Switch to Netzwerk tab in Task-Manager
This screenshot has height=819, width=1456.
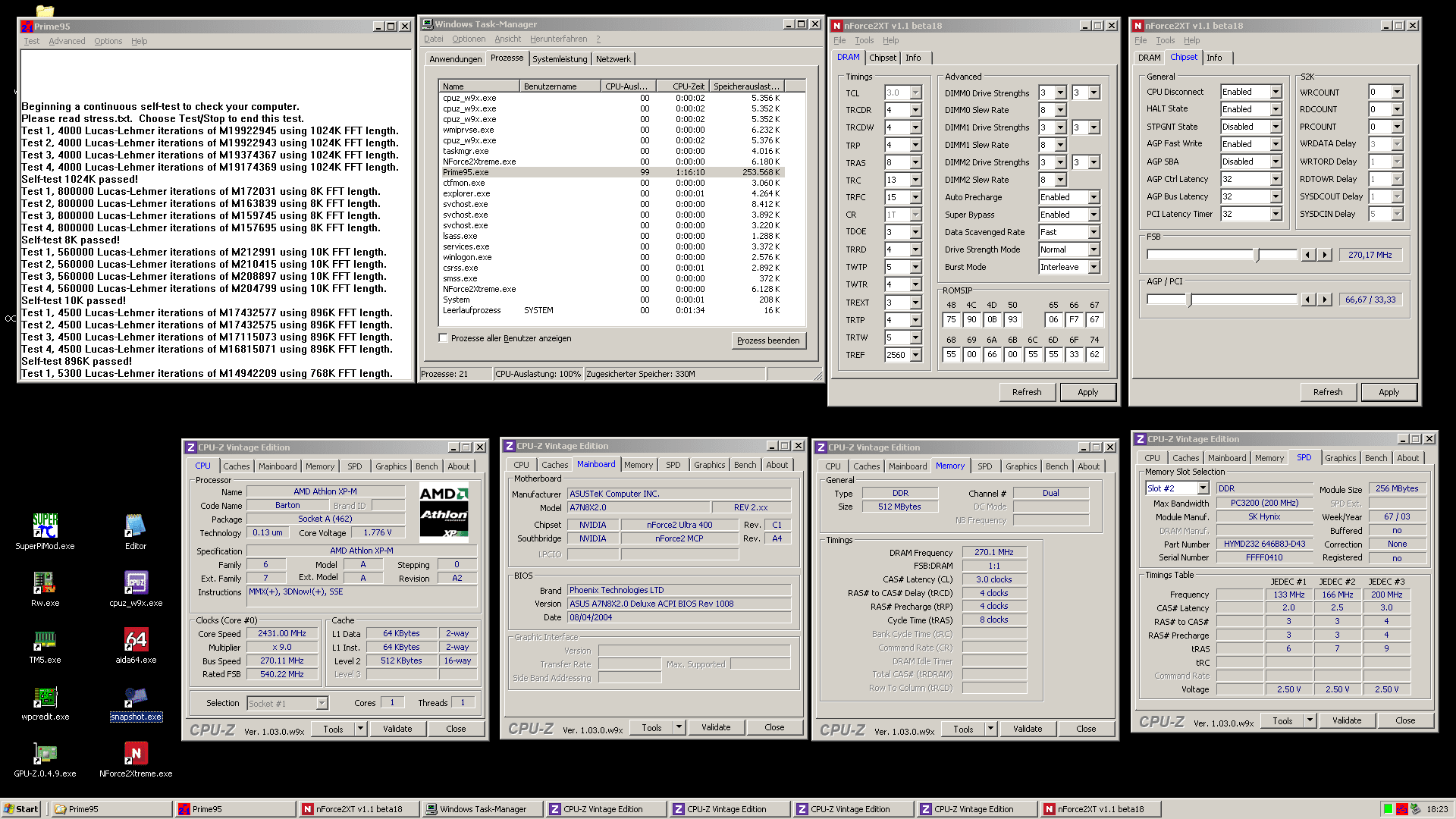click(x=613, y=59)
